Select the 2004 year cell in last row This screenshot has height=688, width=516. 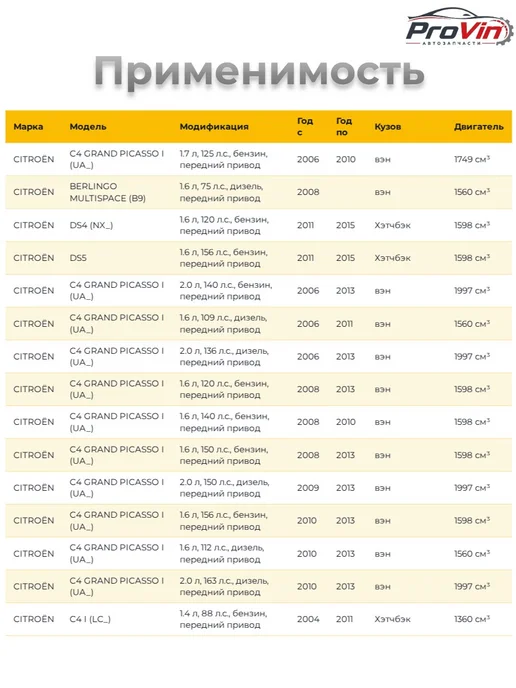[x=308, y=619]
